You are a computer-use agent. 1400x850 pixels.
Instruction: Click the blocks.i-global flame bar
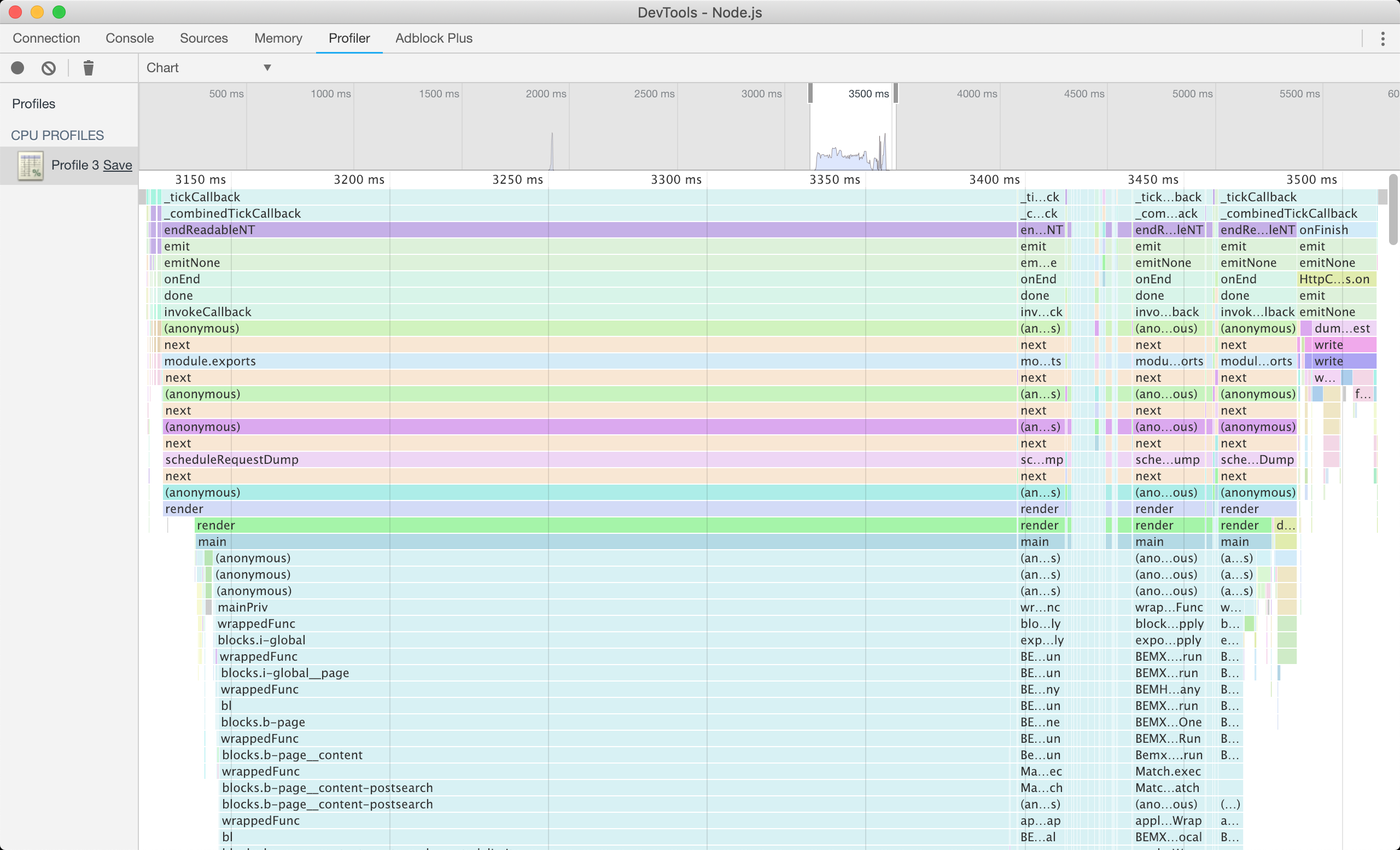coord(616,641)
